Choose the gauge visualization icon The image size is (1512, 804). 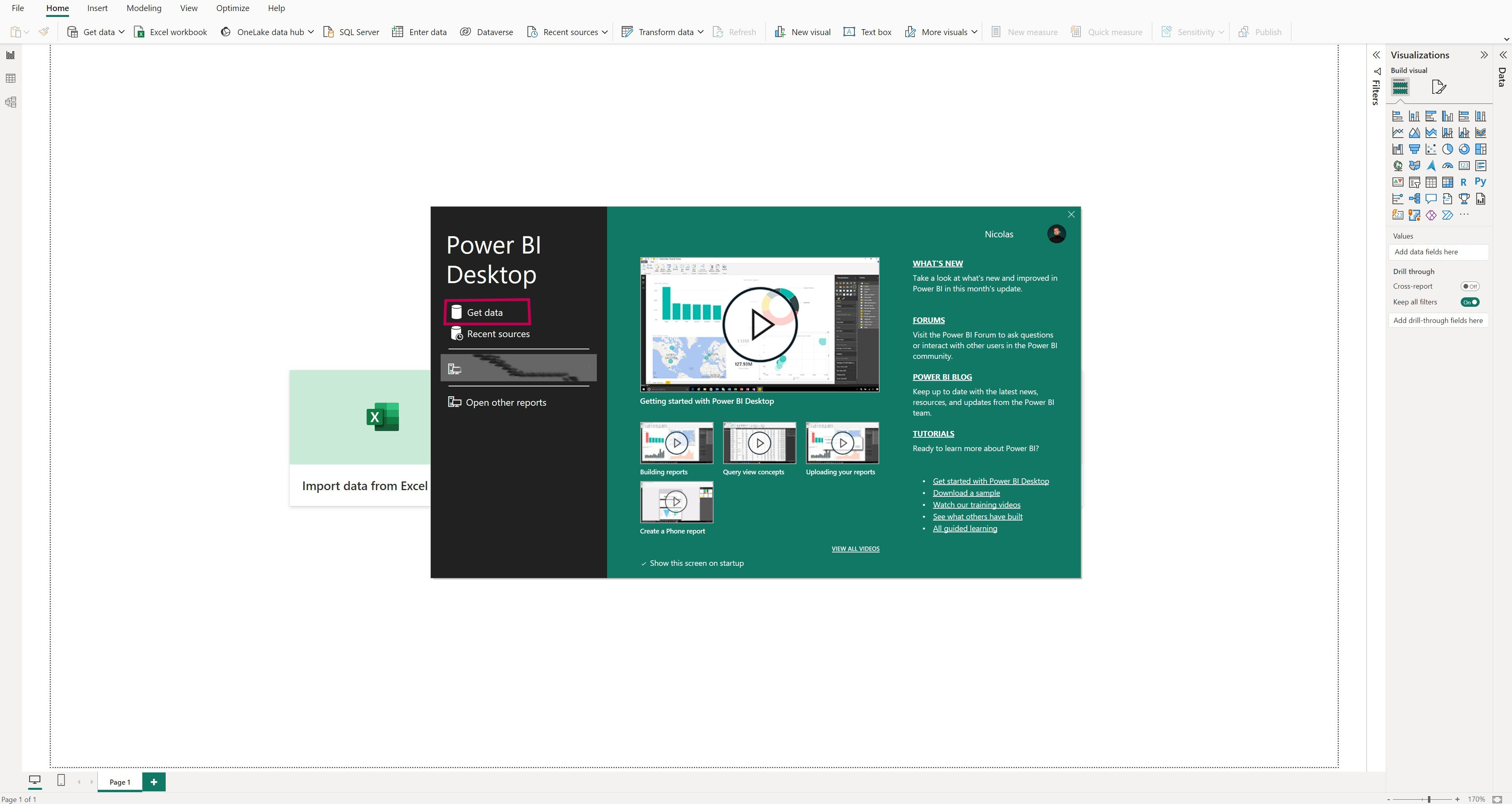pyautogui.click(x=1447, y=166)
